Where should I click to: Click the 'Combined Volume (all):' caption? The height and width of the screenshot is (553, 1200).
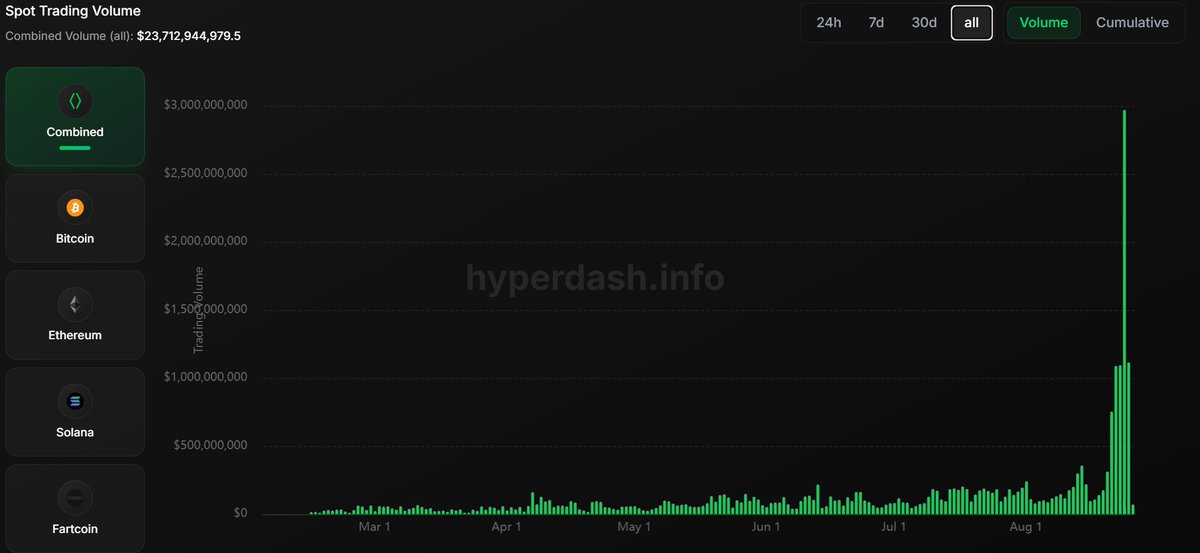point(69,36)
